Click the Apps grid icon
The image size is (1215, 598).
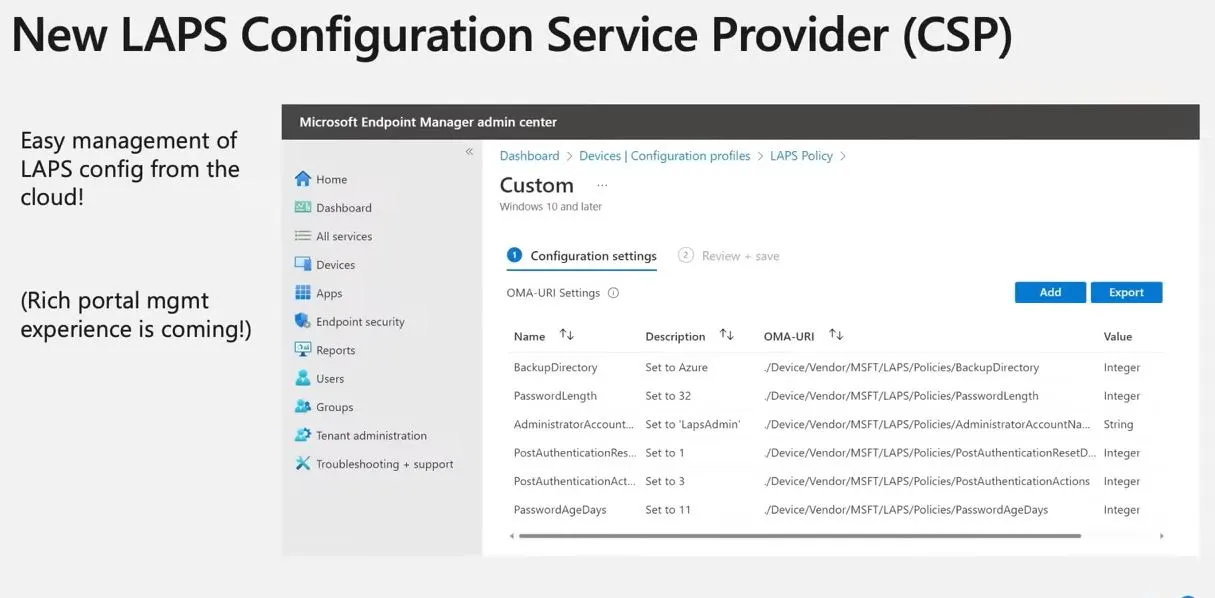[x=303, y=293]
